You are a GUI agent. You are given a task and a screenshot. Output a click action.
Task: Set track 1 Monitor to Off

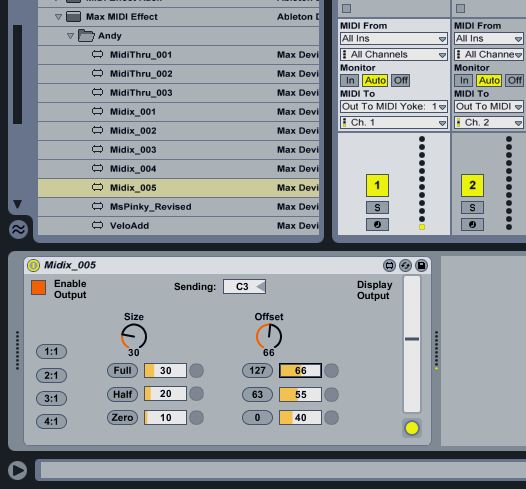[401, 80]
